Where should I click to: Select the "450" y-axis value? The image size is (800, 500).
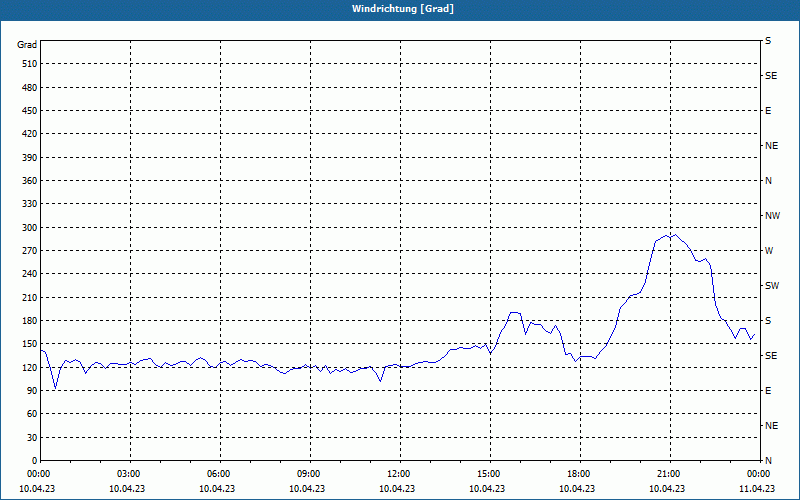30,111
